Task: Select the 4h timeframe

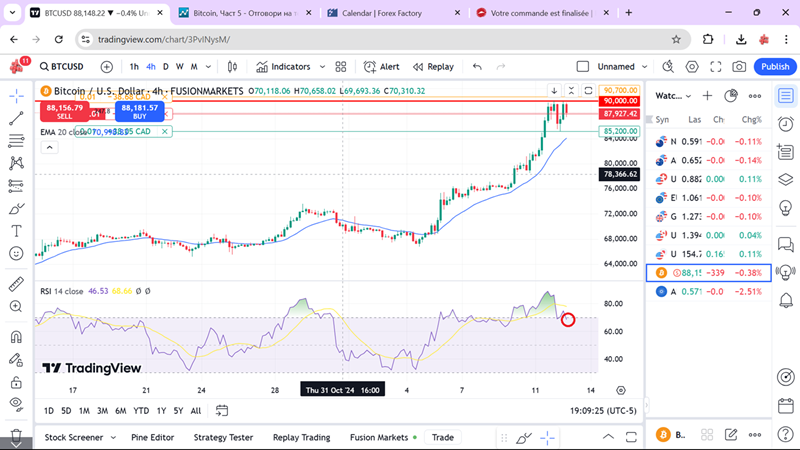Action: (x=151, y=67)
